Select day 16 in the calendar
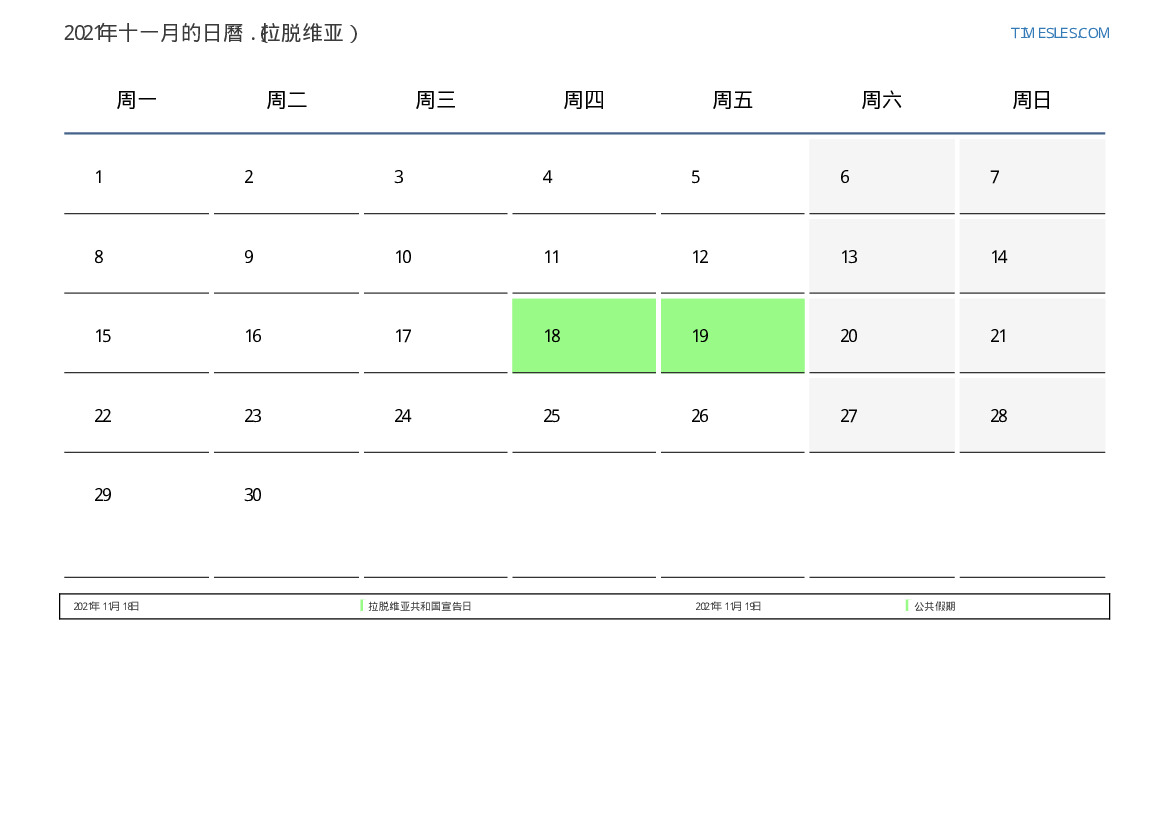Screen dimensions: 1169x827 [286, 336]
